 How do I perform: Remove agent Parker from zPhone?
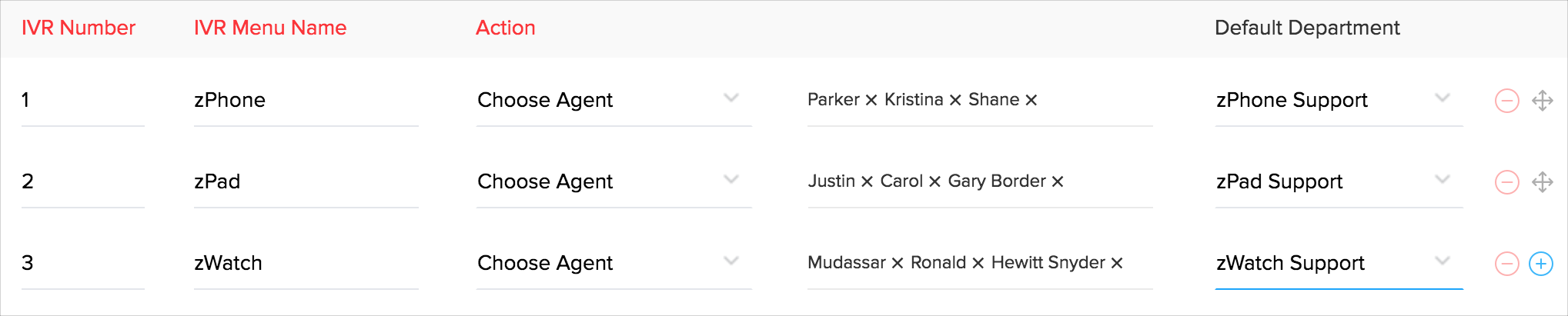871,101
